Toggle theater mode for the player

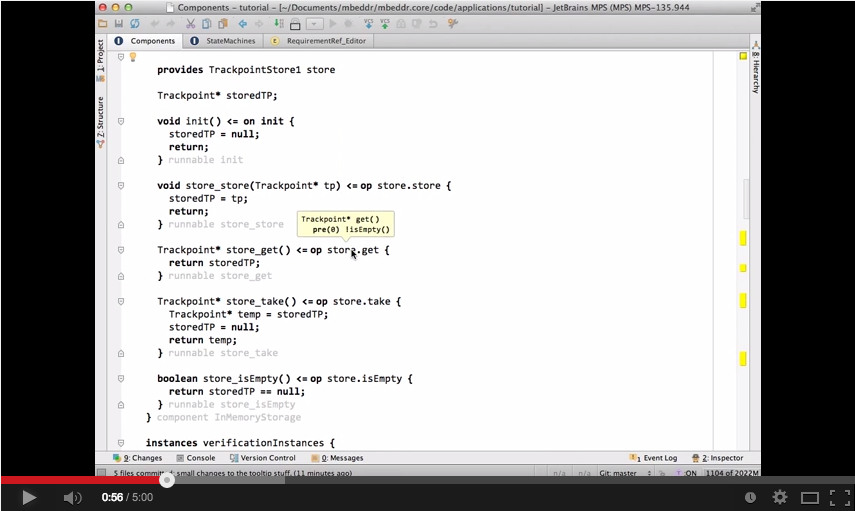(x=809, y=497)
